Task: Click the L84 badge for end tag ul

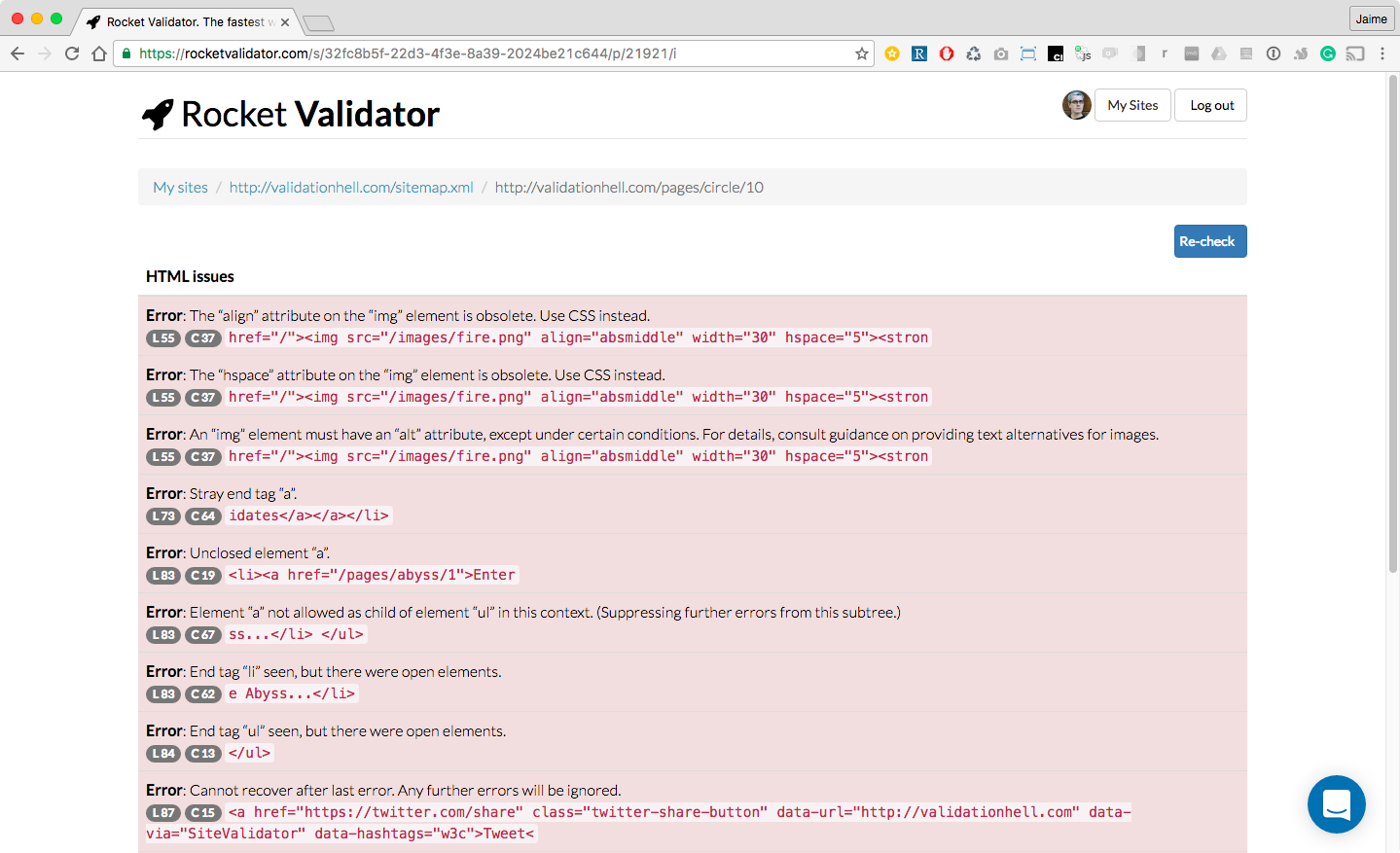Action: (x=163, y=754)
